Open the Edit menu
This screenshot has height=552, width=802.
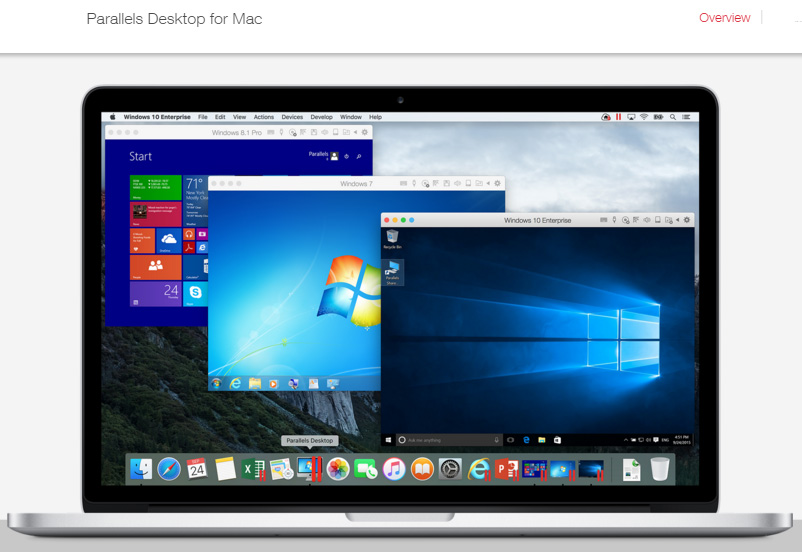(x=220, y=117)
